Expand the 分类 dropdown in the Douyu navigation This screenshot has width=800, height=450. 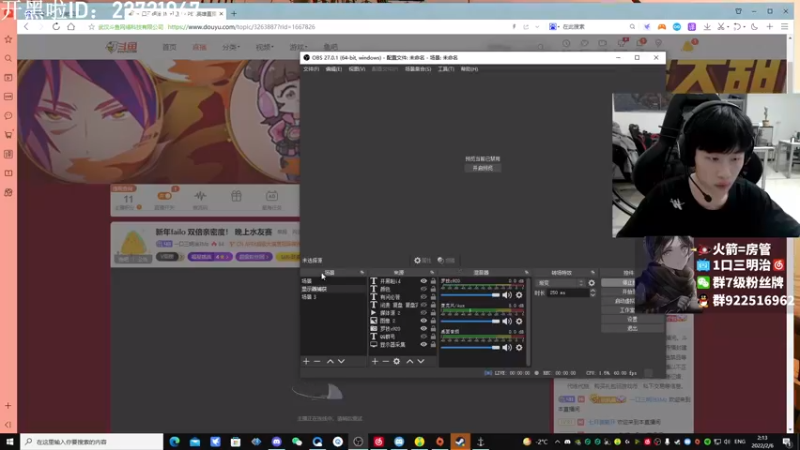(x=231, y=47)
